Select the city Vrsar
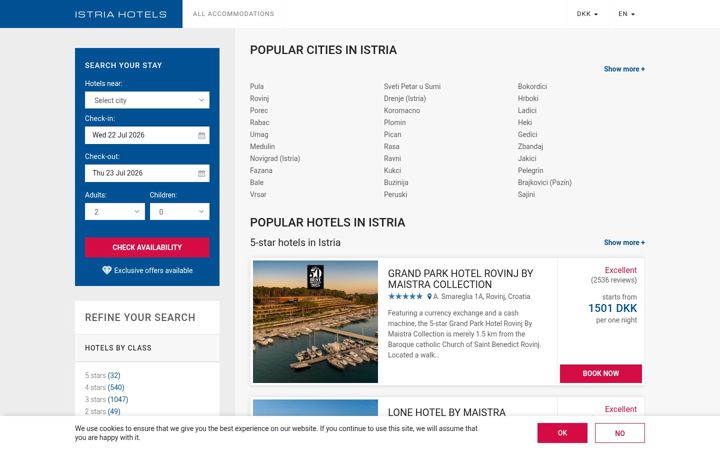Image resolution: width=720 pixels, height=450 pixels. (x=258, y=194)
